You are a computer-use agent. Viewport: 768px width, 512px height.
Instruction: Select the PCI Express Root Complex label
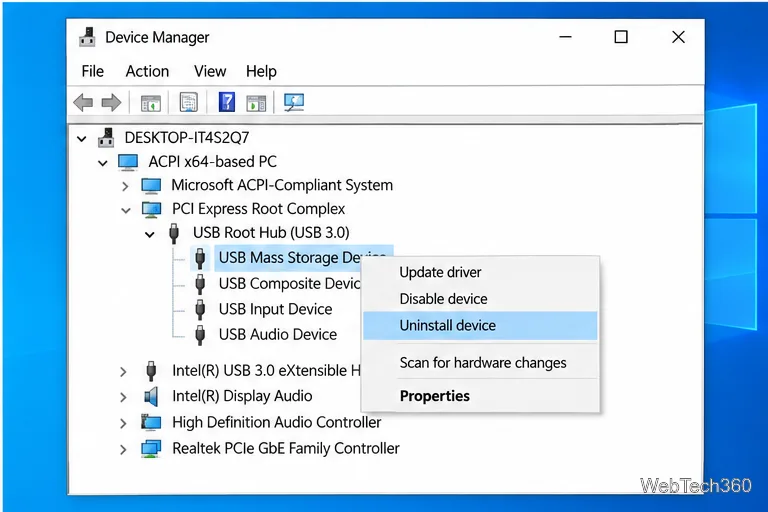259,209
